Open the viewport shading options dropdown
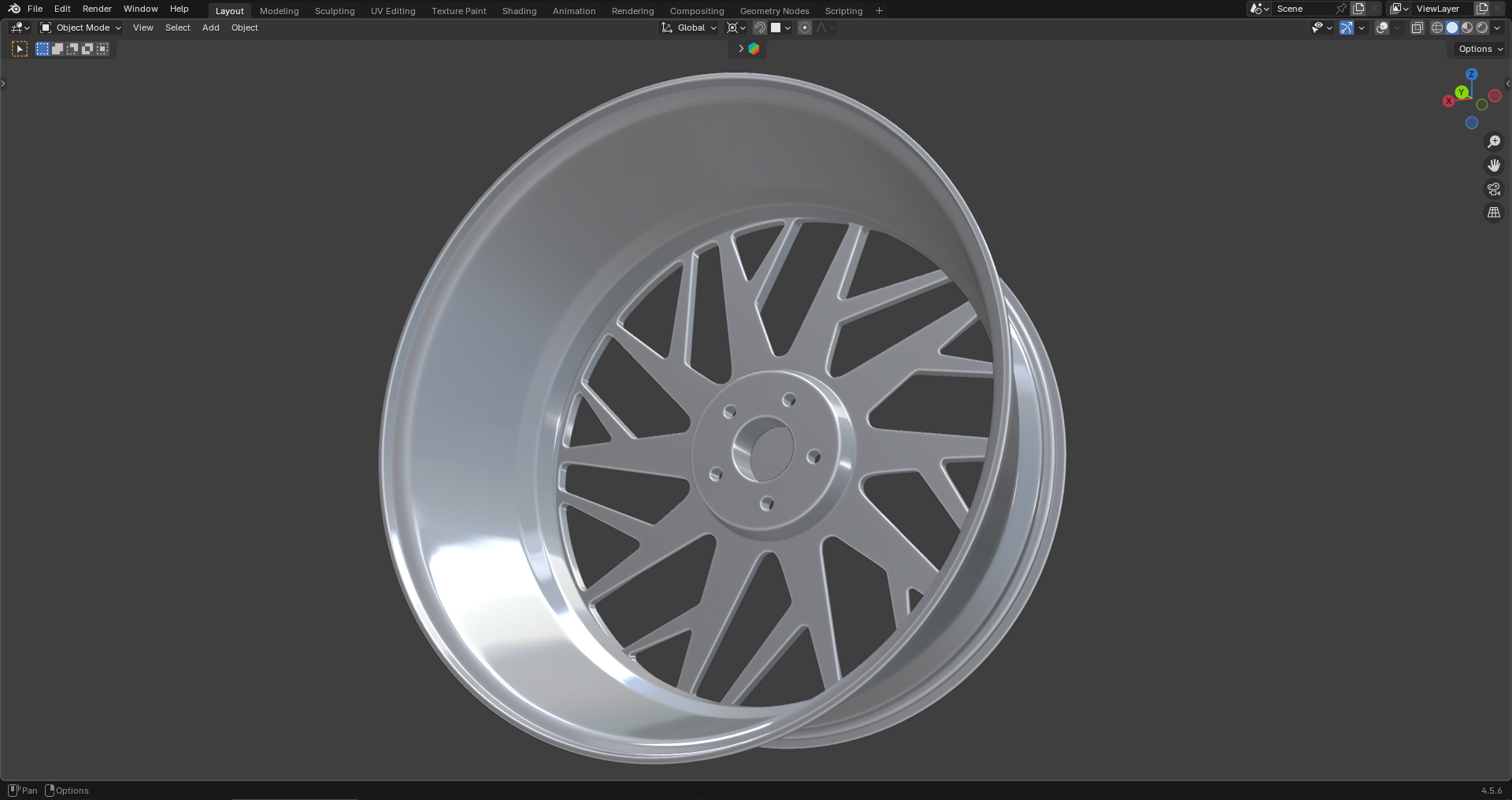 tap(1497, 28)
